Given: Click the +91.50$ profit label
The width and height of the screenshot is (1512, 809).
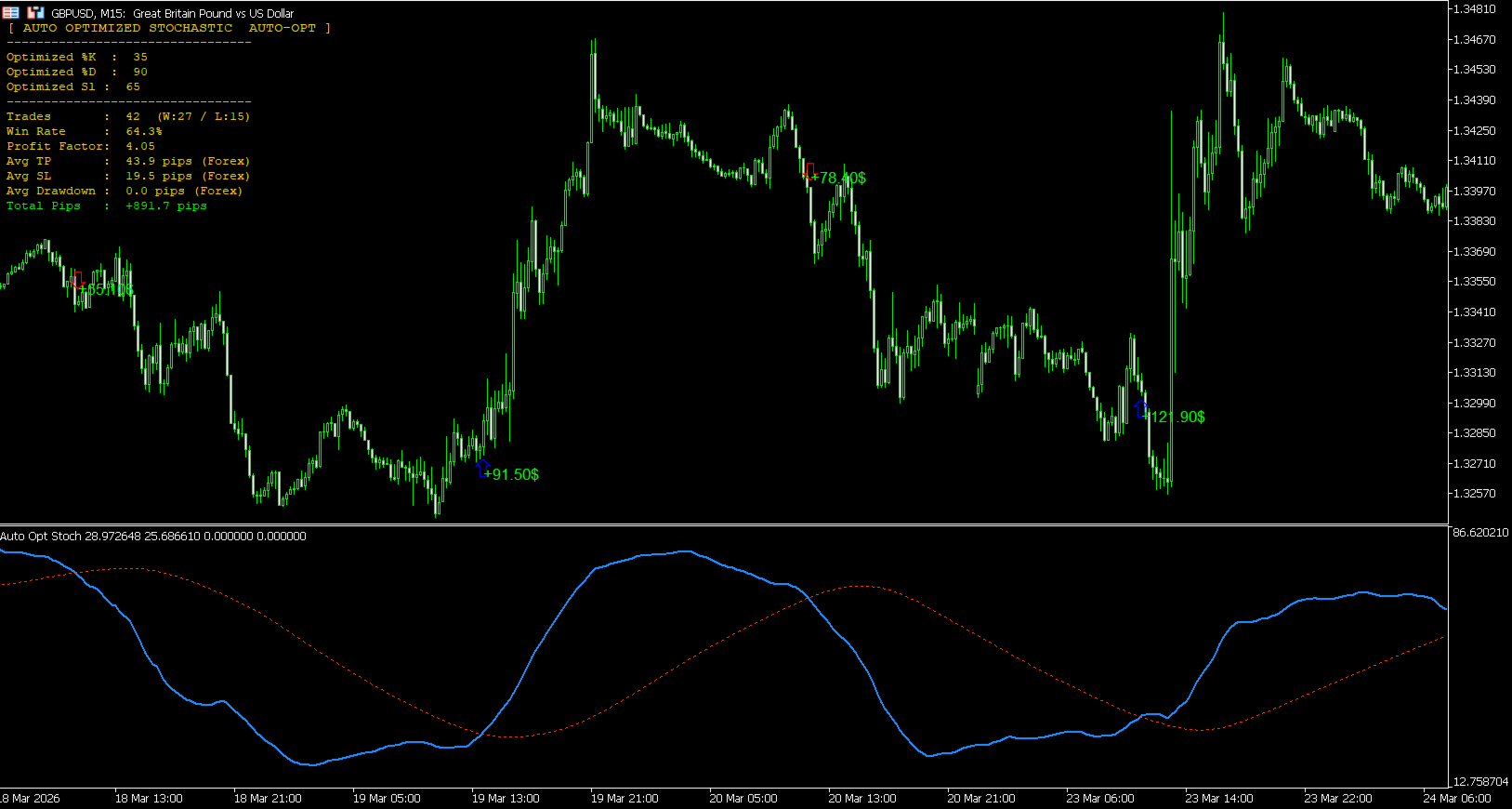Looking at the screenshot, I should click(x=512, y=474).
